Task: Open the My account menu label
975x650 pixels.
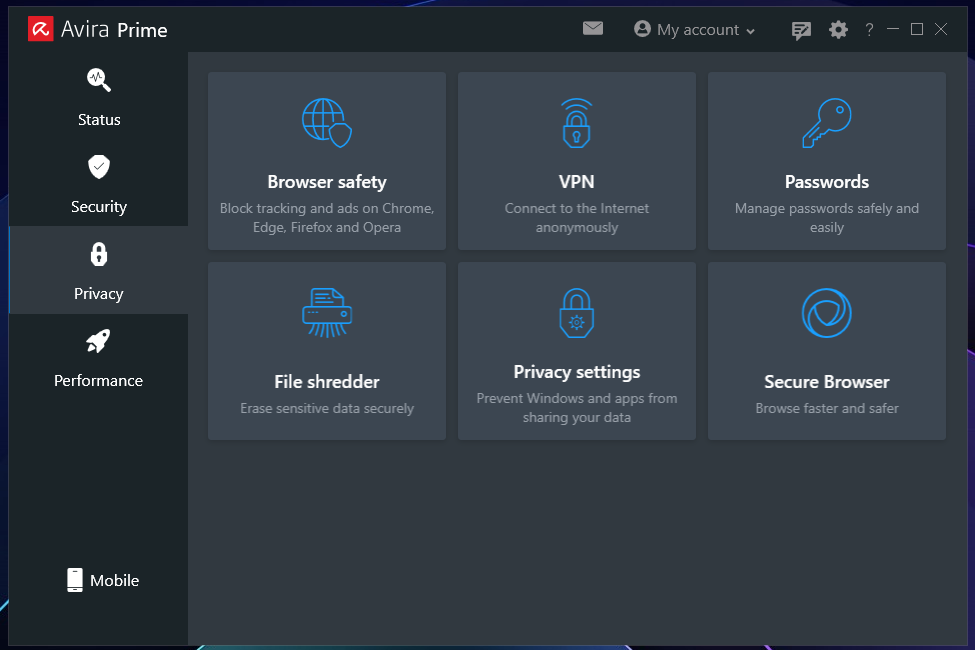Action: (698, 30)
